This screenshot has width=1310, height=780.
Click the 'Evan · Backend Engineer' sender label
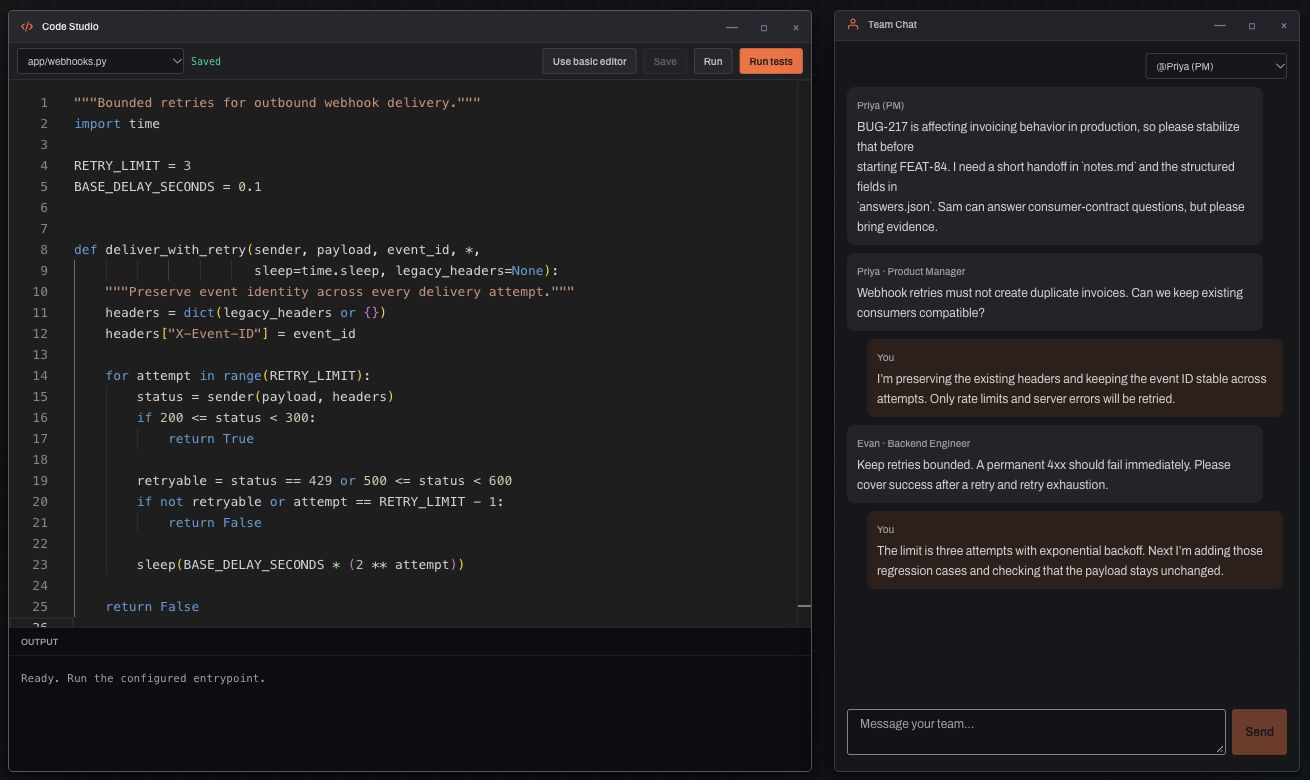point(914,443)
